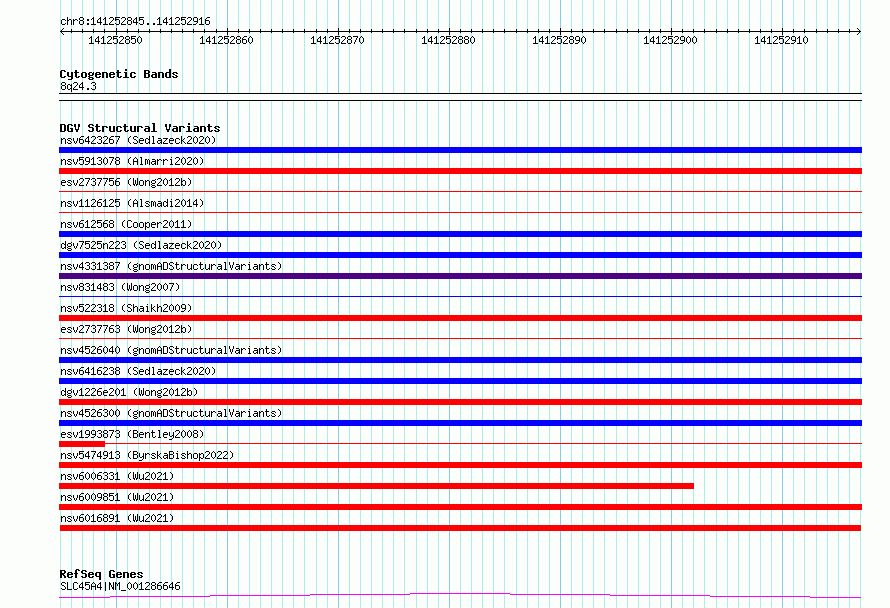Click ruler position 141252880

click(448, 40)
